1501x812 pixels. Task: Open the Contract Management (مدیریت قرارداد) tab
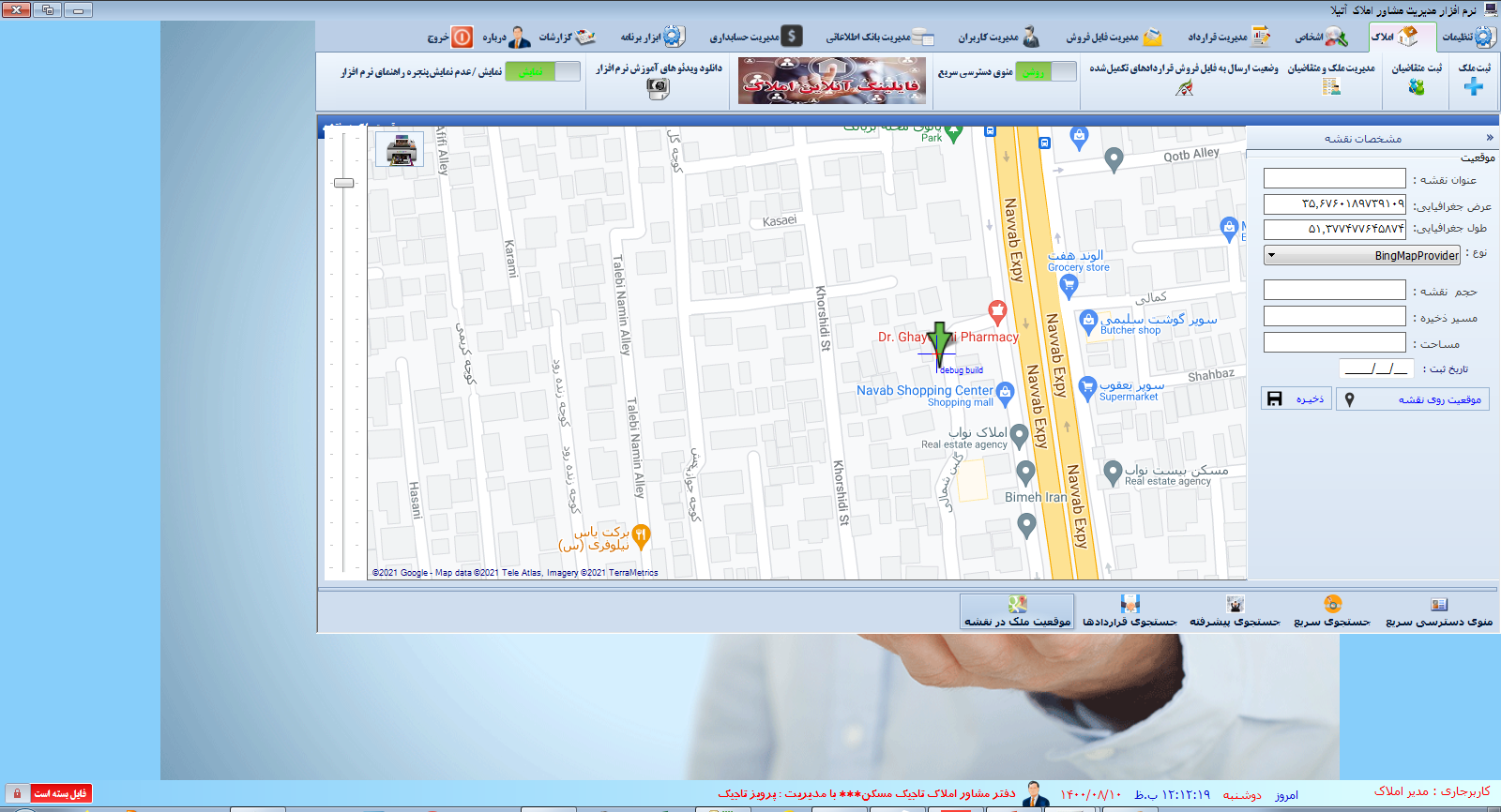1229,37
